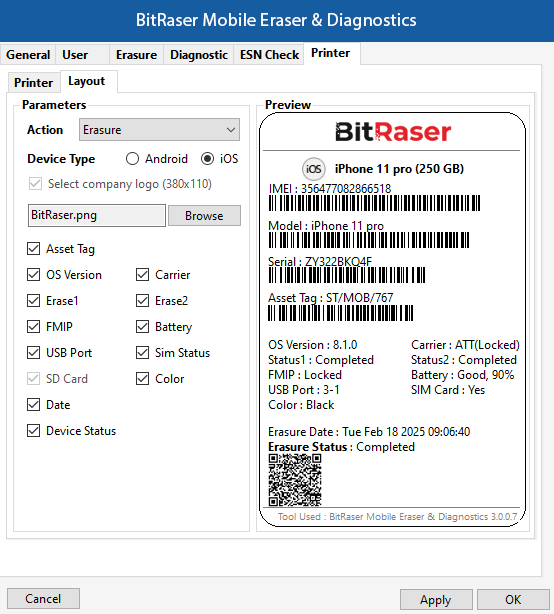The image size is (554, 614).
Task: Uncheck the Date checkbox
Action: (33, 405)
